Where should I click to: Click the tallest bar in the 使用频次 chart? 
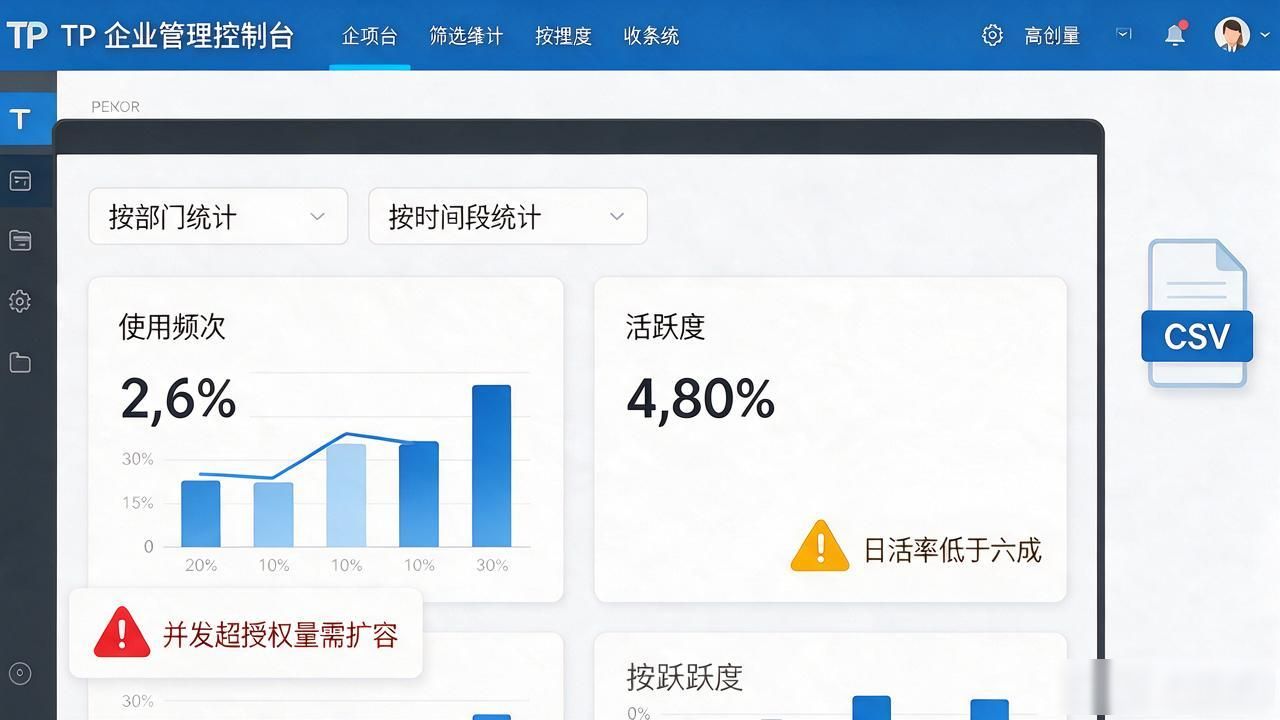491,466
